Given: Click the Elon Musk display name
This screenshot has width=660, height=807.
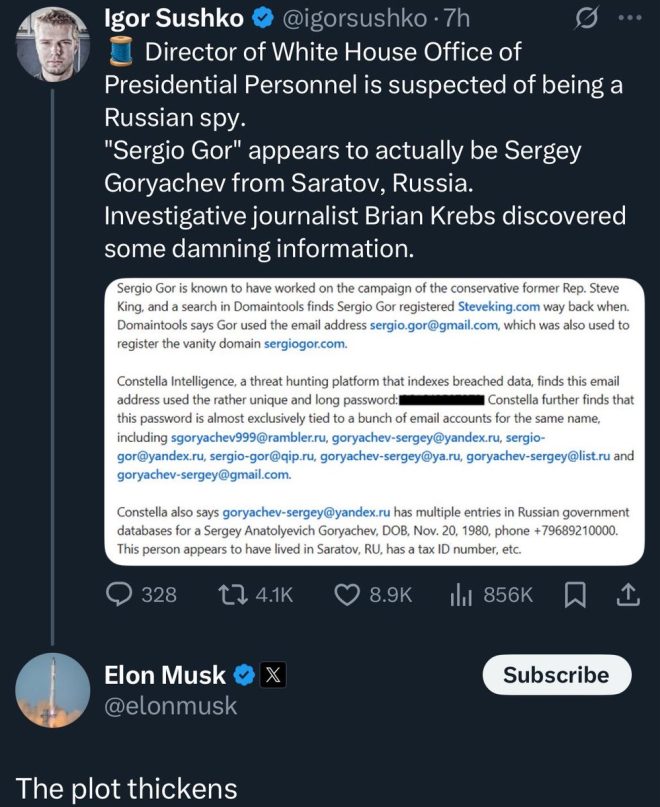Looking at the screenshot, I should click(x=165, y=675).
